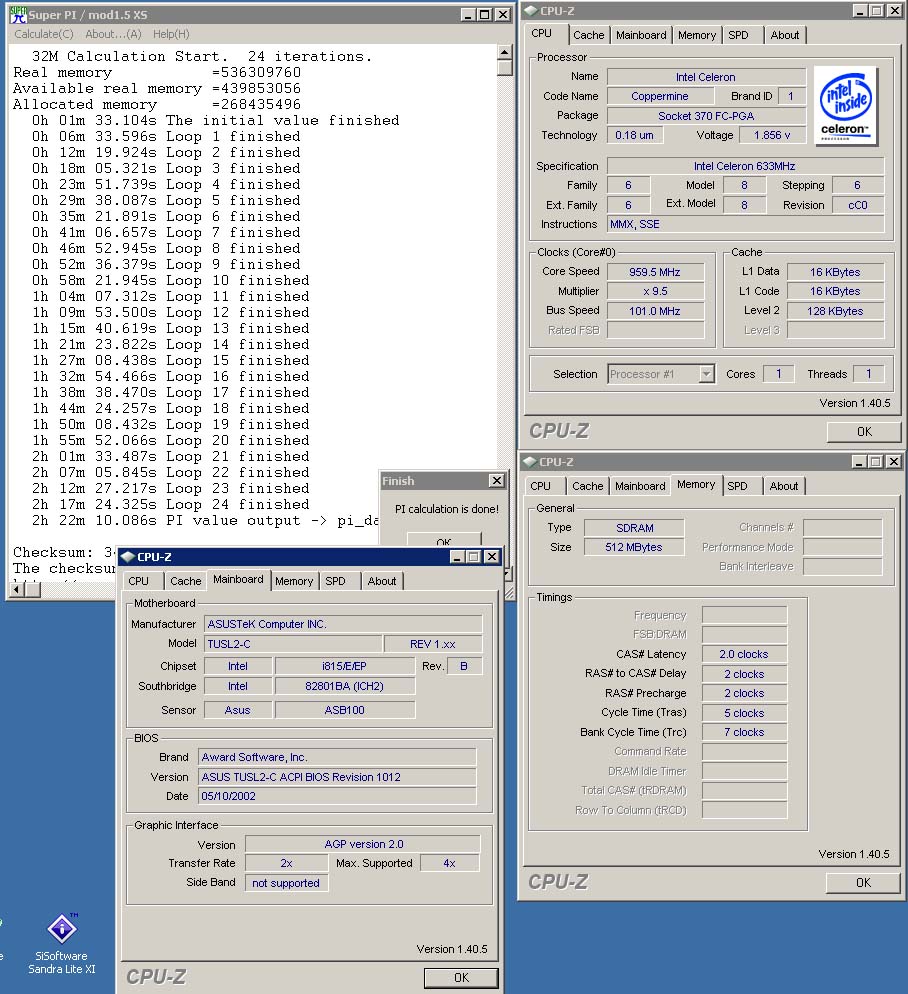The width and height of the screenshot is (908, 994).
Task: Click Southbridge 82801BA (ICH2) field
Action: [x=344, y=687]
